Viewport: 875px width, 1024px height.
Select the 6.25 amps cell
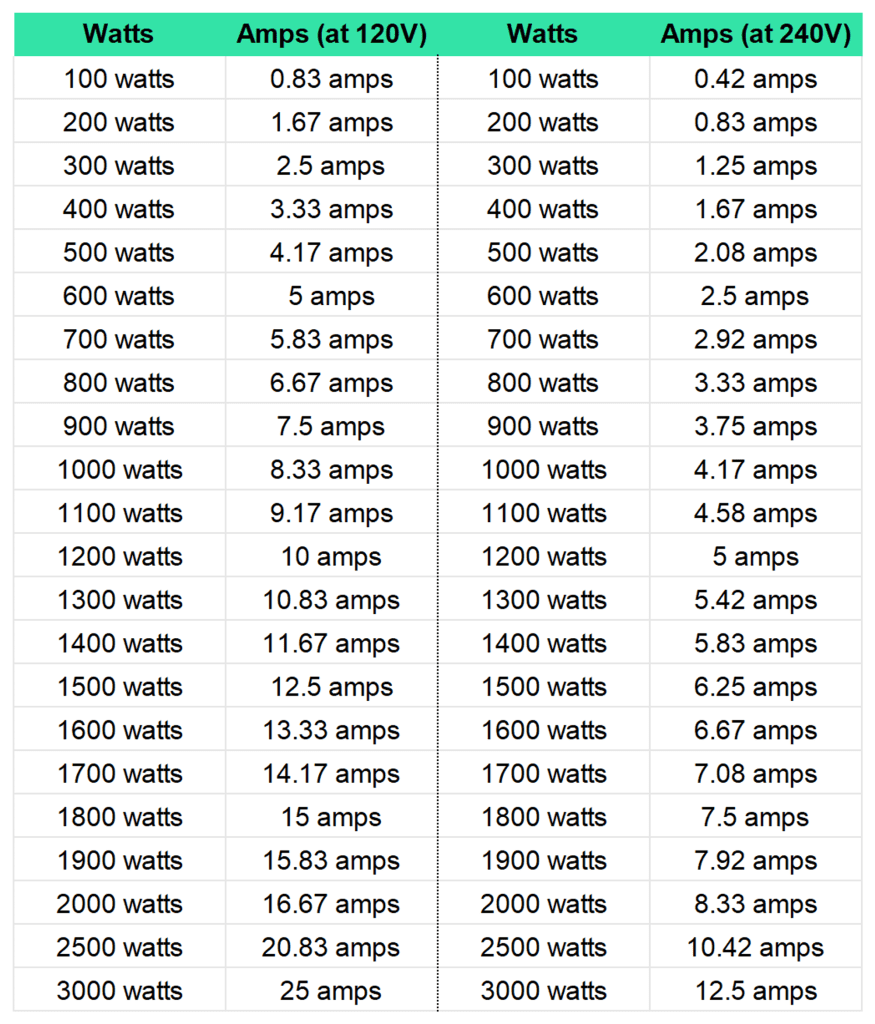pos(755,687)
